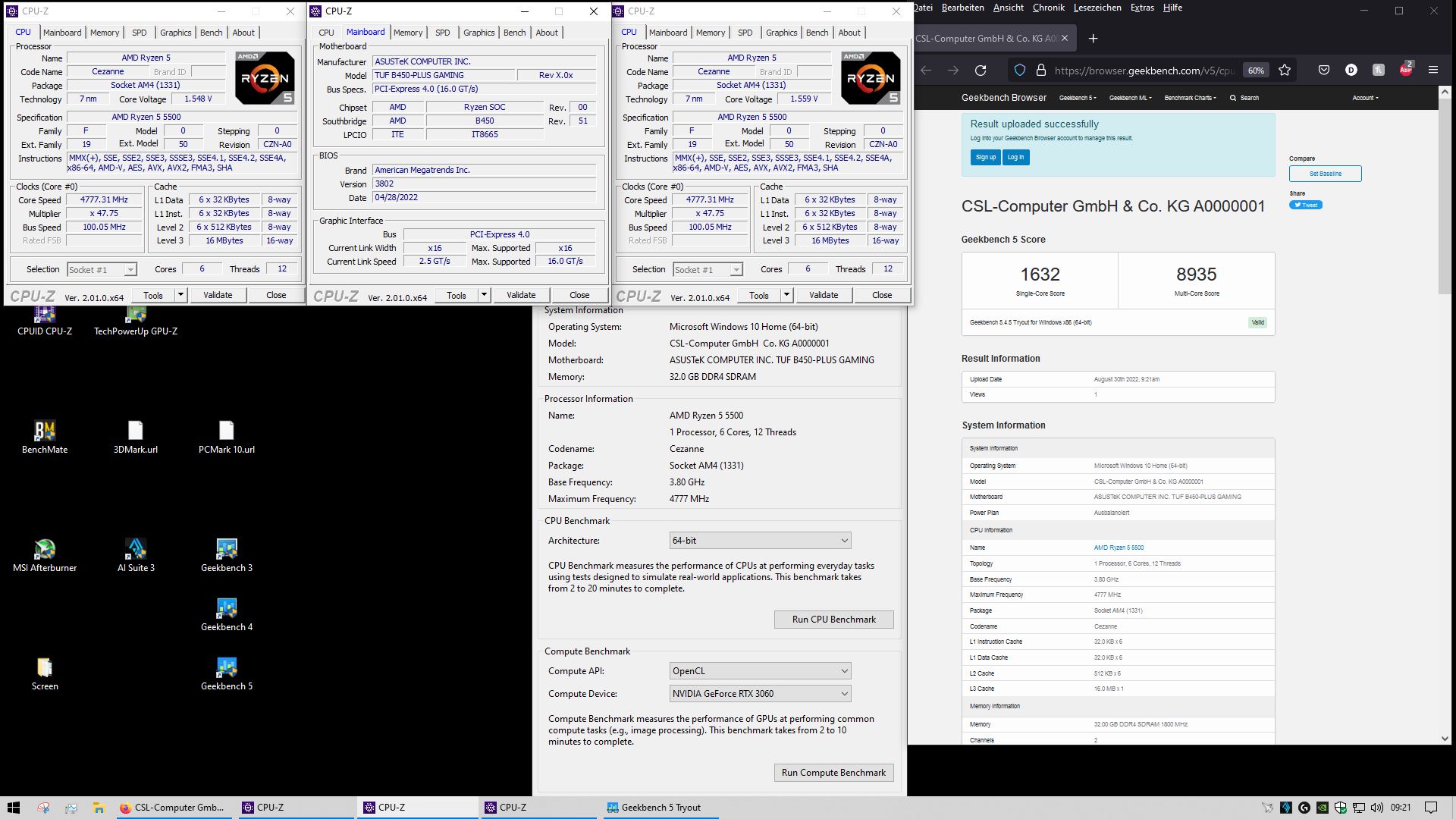Click the Tweet share button
Image resolution: width=1456 pixels, height=819 pixels.
[x=1305, y=205]
